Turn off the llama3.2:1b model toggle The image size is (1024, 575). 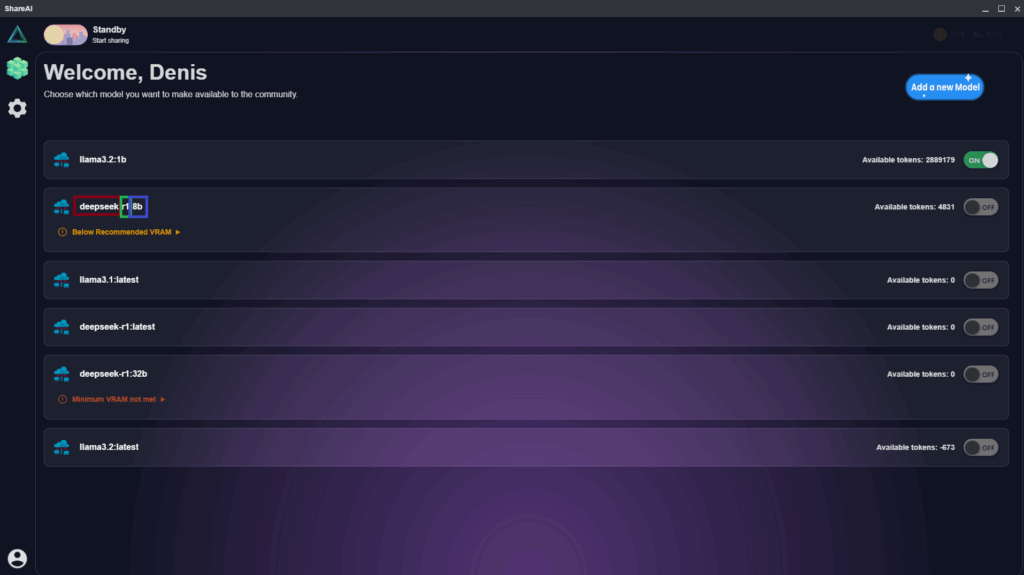coord(980,160)
